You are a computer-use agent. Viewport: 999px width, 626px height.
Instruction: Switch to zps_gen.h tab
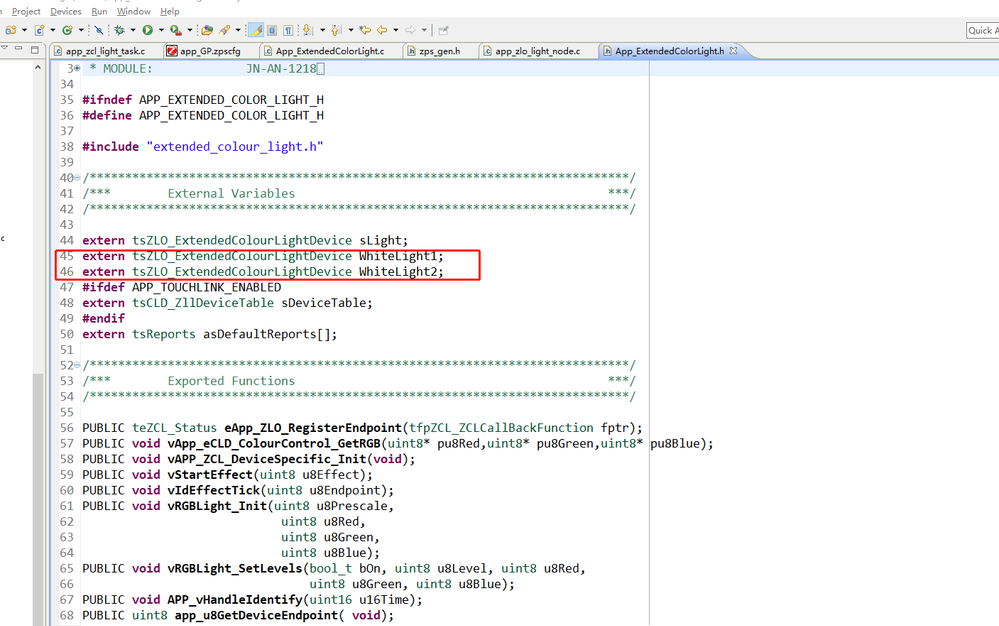[x=439, y=51]
